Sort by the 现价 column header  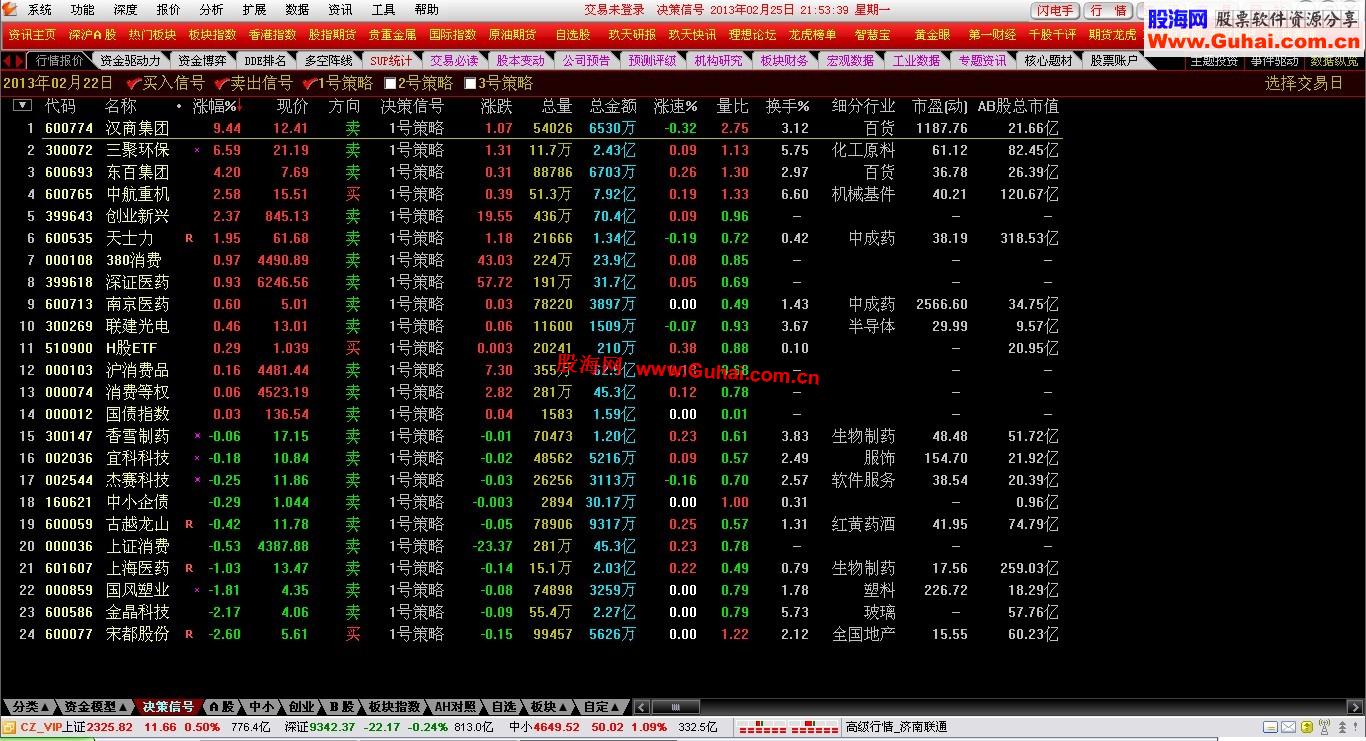pos(292,105)
